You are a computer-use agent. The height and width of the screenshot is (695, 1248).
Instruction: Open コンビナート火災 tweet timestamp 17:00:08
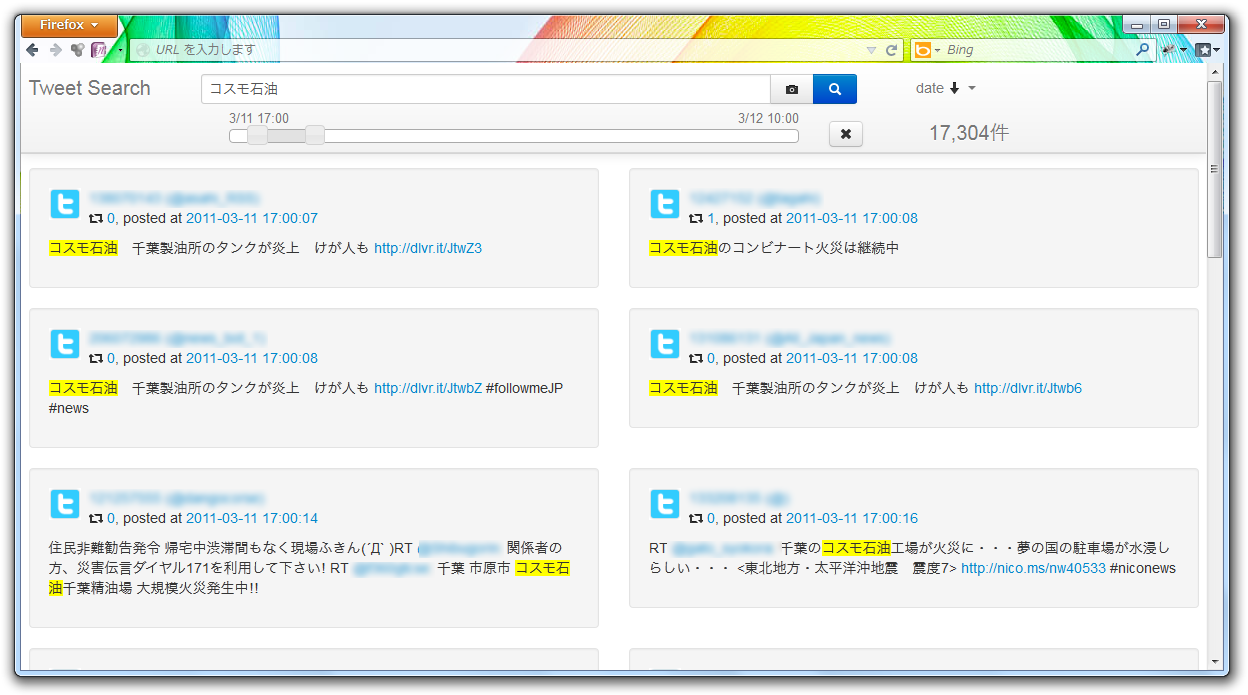(852, 218)
